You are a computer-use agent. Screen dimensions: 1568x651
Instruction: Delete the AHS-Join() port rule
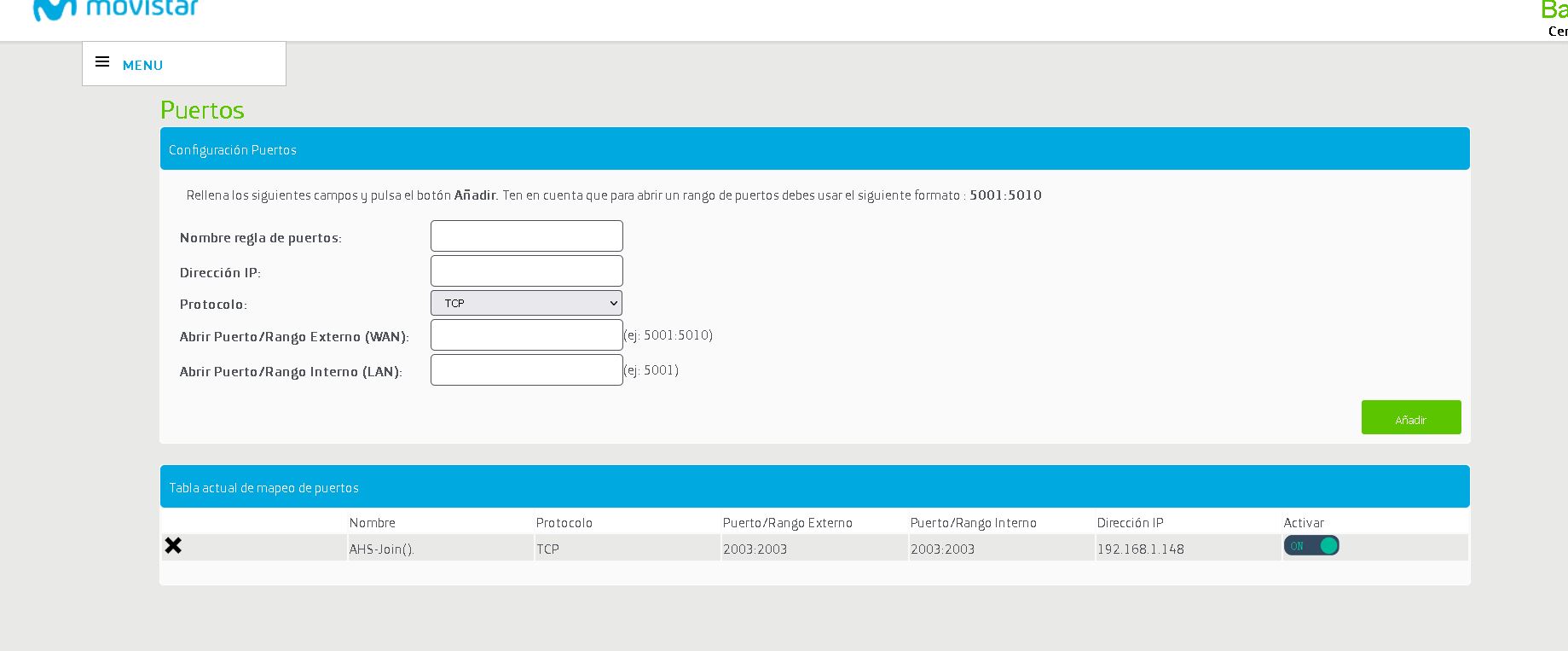click(173, 546)
